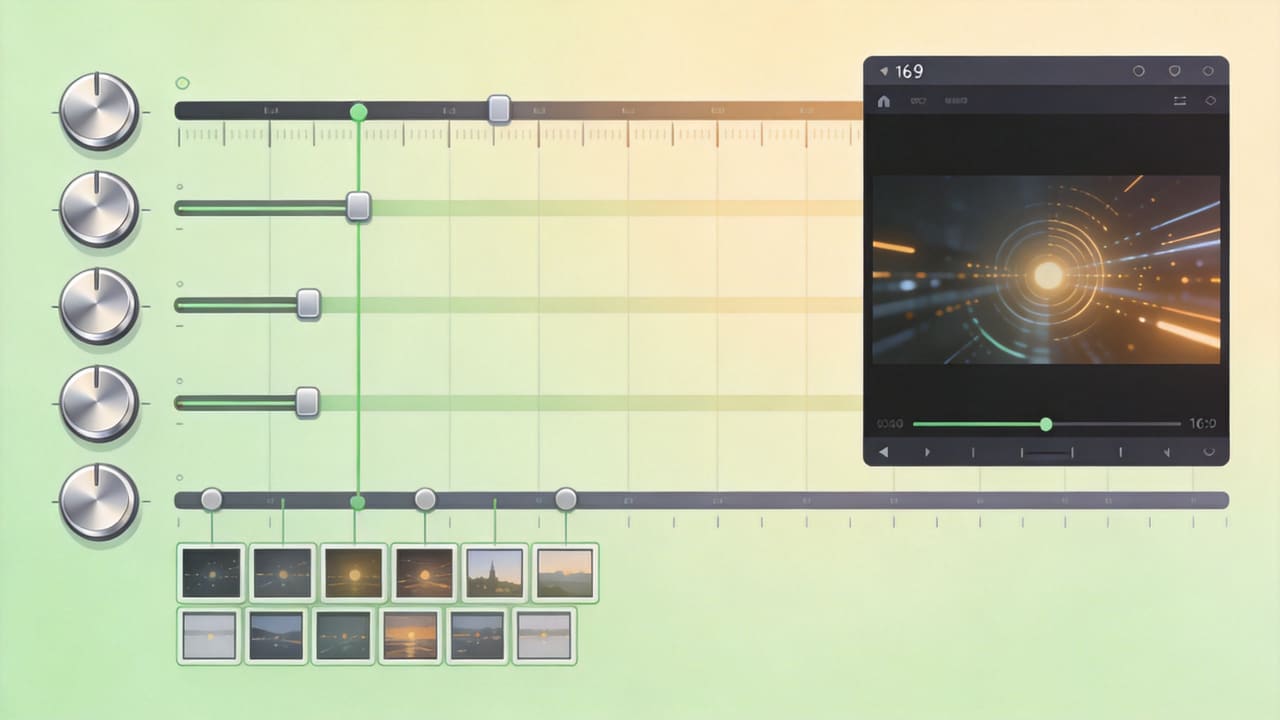Screen dimensions: 1280x720
Task: Open the second top-row thumbnail with orange dot
Action: pos(282,573)
